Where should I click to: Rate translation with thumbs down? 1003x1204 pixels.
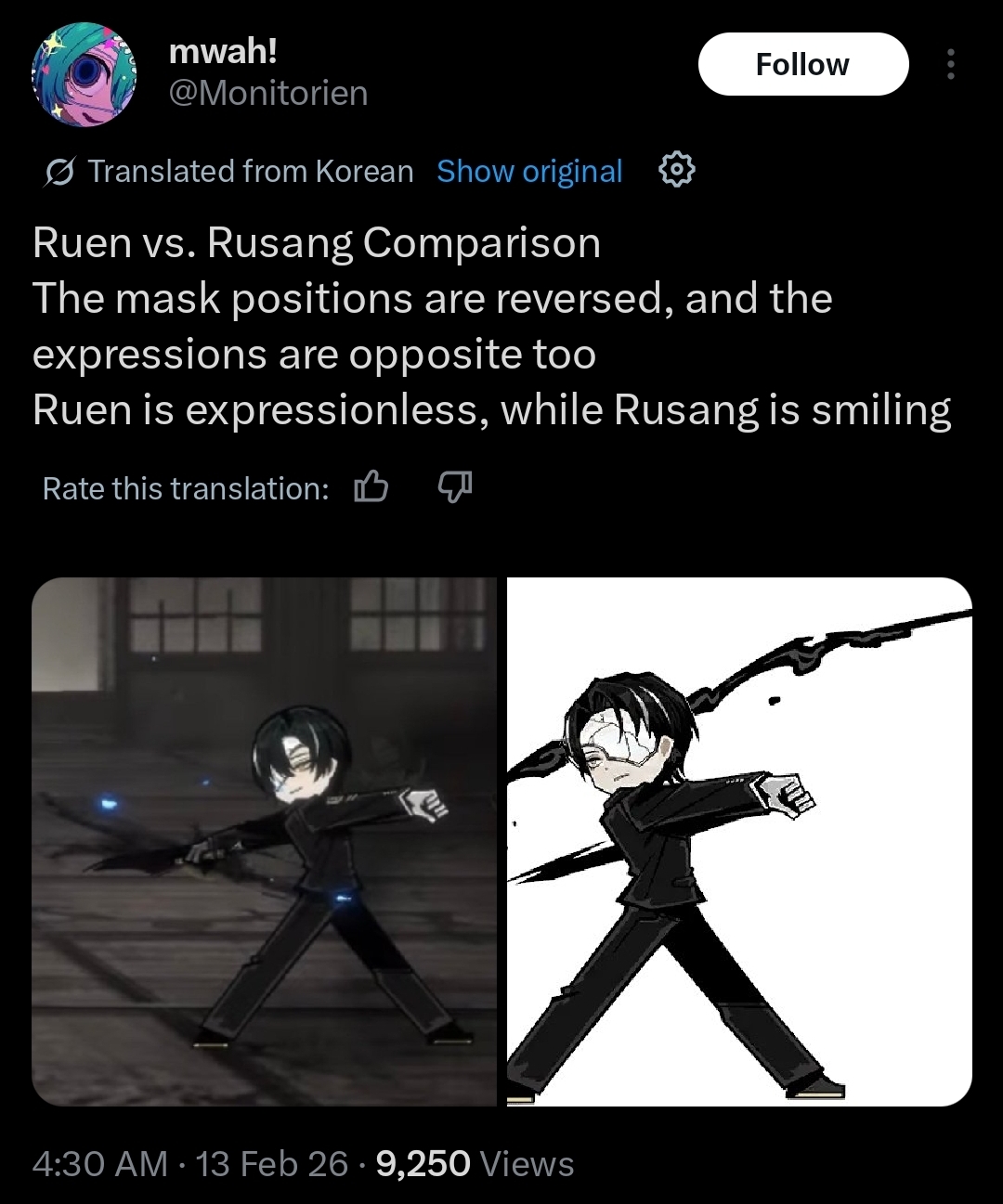(x=455, y=486)
